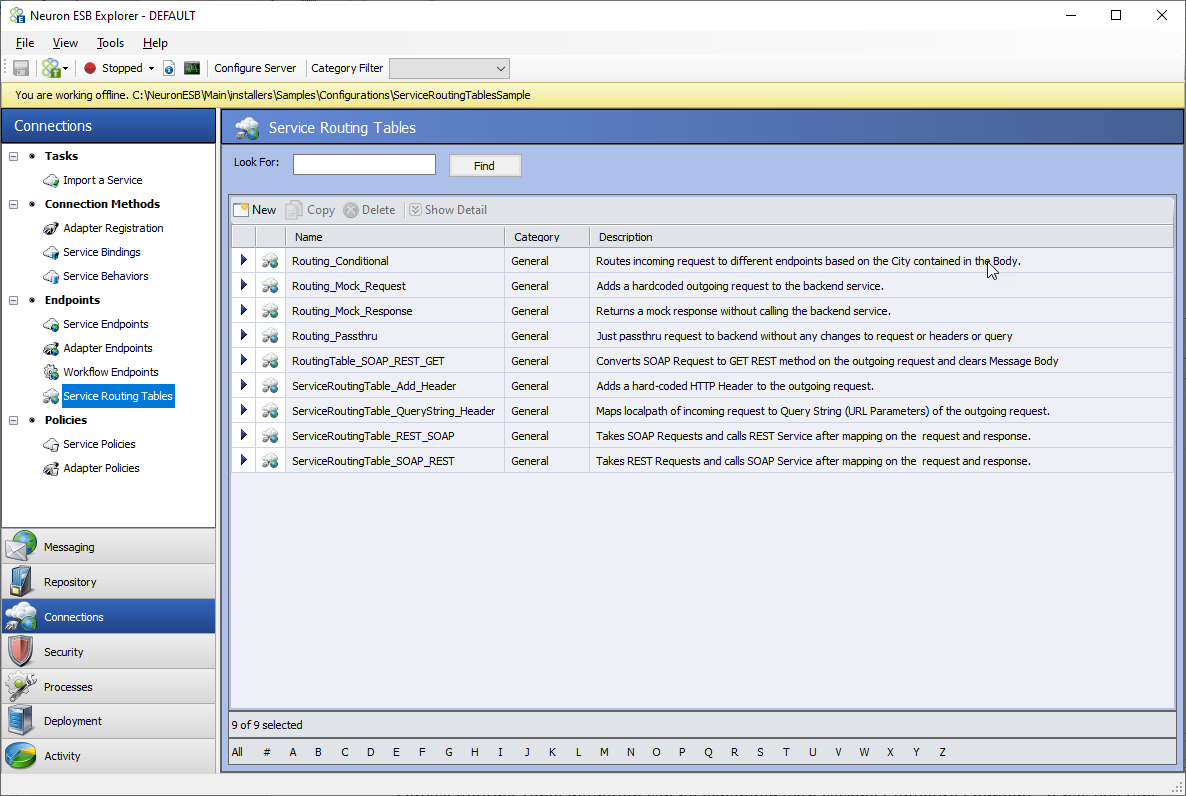Click the routing icon in Routing_Passthru row
Screen dimensions: 1186x796
pos(270,336)
